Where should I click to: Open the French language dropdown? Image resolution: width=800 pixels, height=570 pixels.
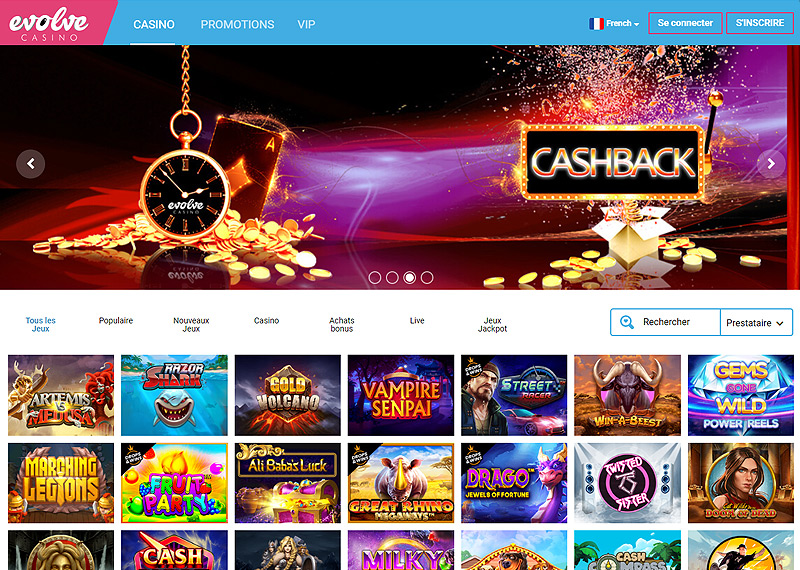pos(614,23)
